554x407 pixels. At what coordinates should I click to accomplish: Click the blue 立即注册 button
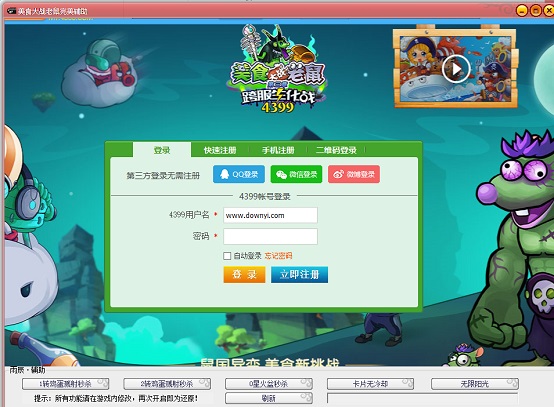coord(300,275)
